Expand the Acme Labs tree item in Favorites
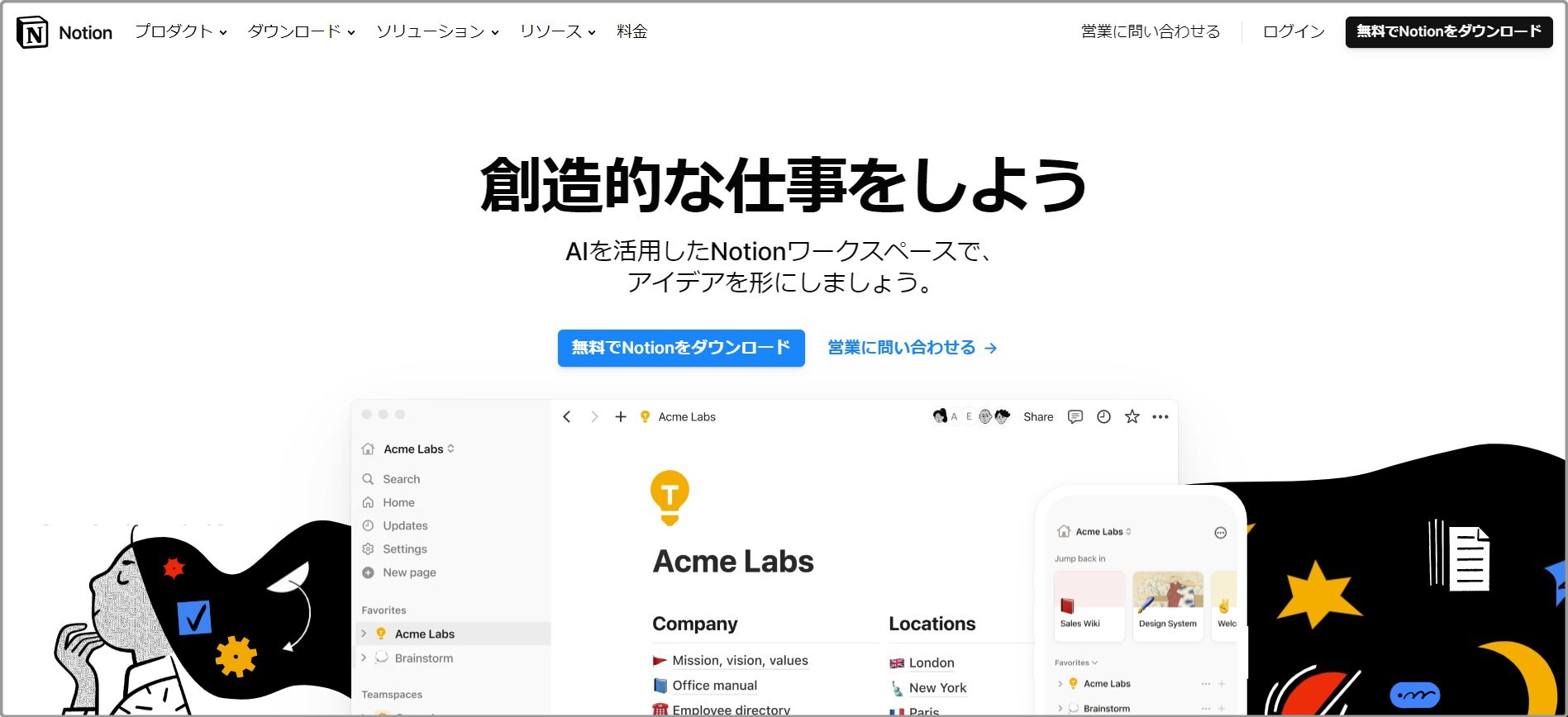 pyautogui.click(x=364, y=634)
